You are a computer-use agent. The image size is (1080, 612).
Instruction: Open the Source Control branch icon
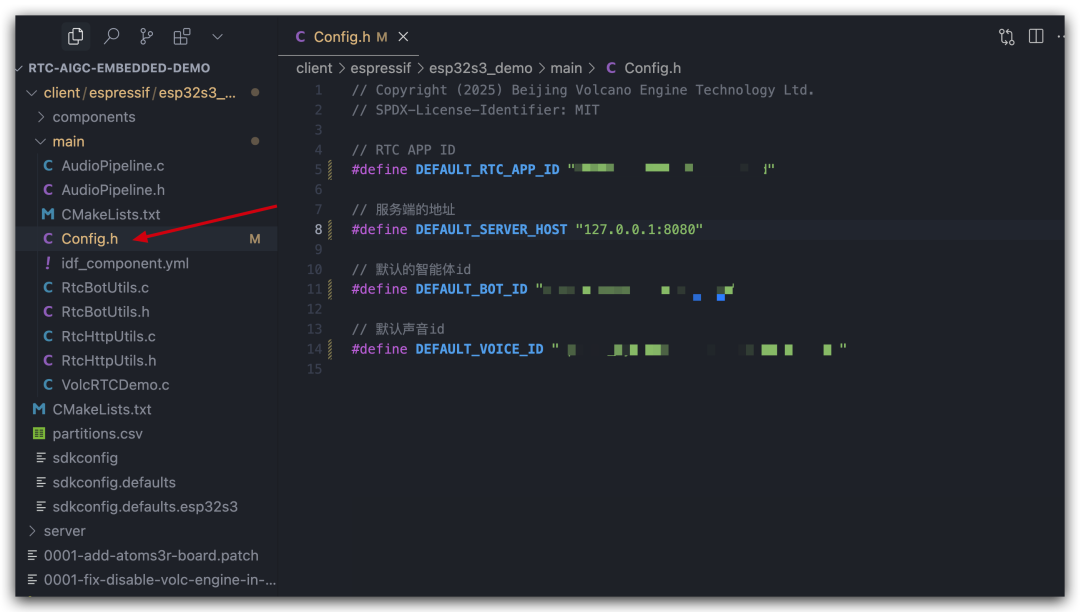click(x=147, y=36)
